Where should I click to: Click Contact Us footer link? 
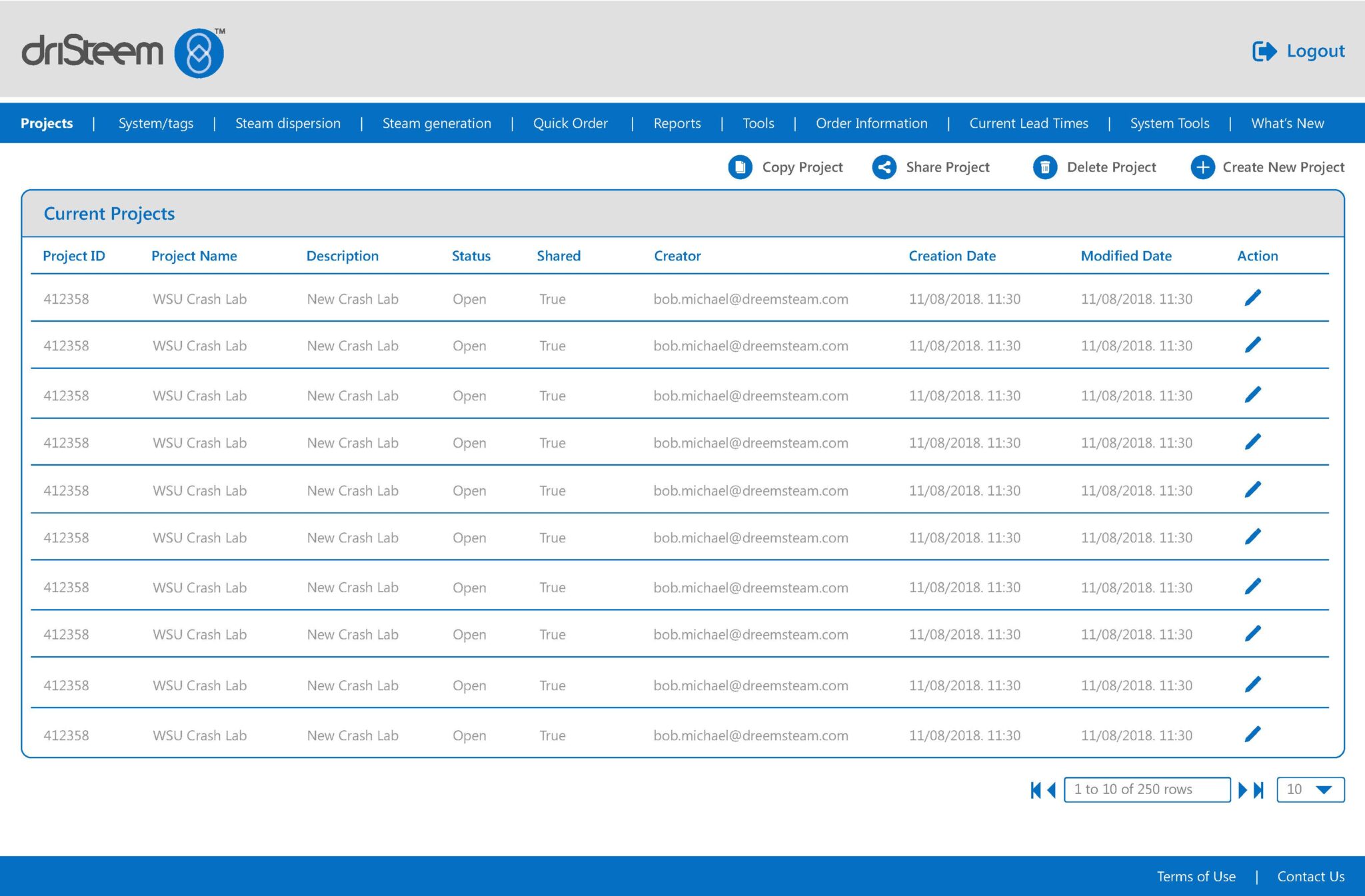tap(1310, 877)
